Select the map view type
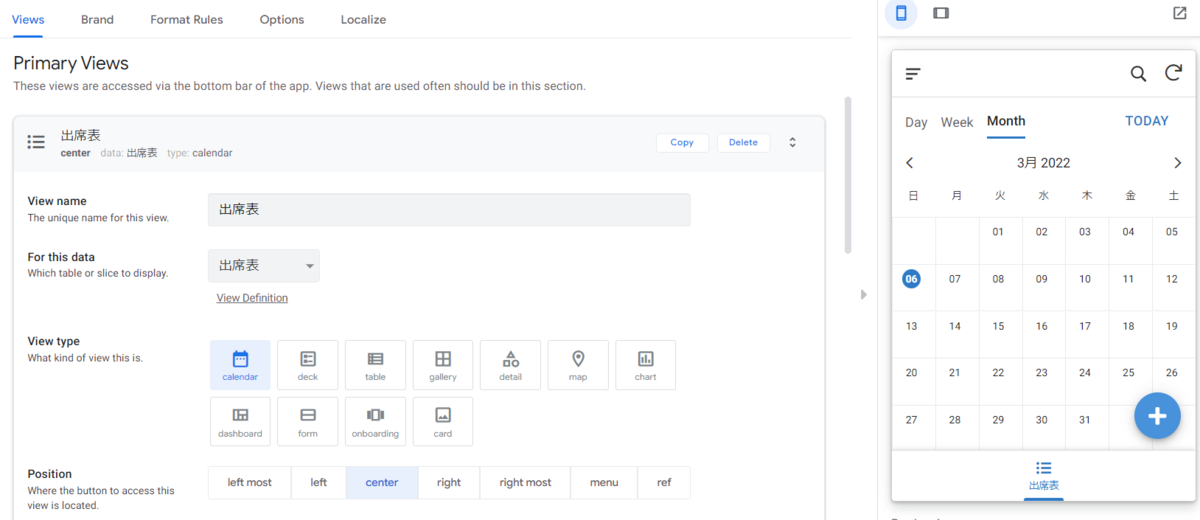The image size is (1200, 520). coord(578,365)
